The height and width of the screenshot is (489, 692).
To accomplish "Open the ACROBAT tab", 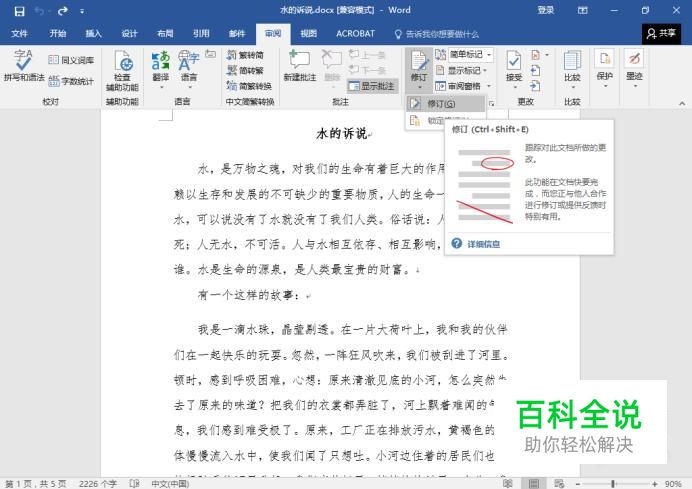I will click(x=355, y=34).
